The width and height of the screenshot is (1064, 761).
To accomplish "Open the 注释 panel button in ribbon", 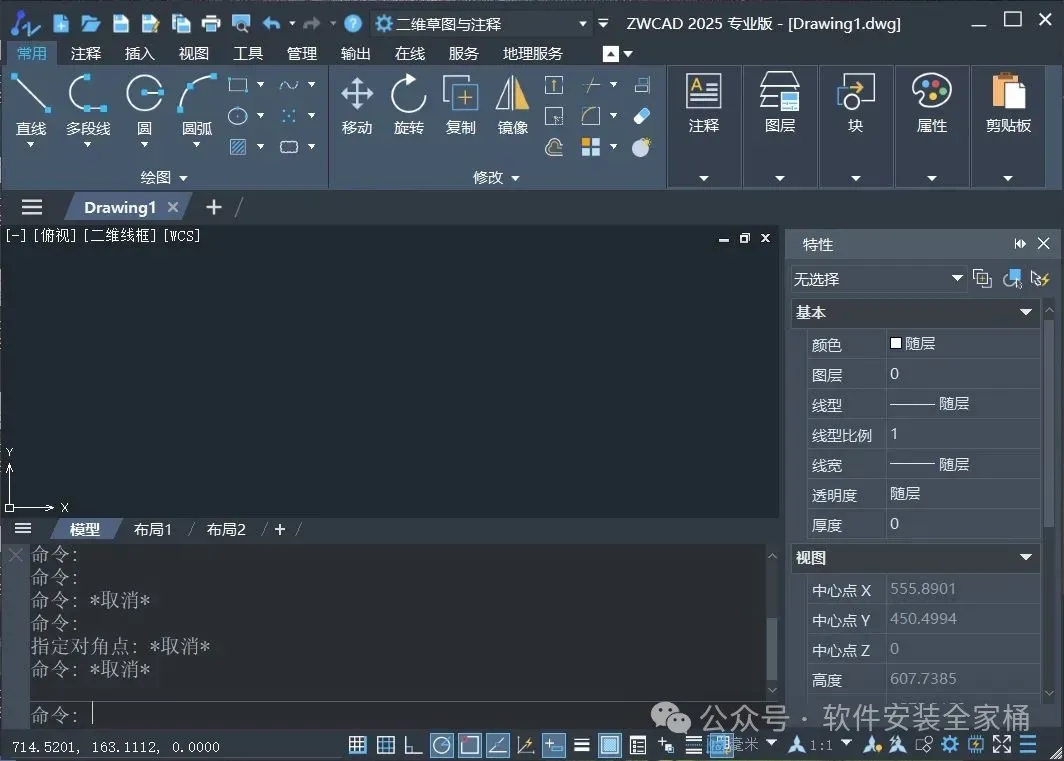I will [704, 103].
